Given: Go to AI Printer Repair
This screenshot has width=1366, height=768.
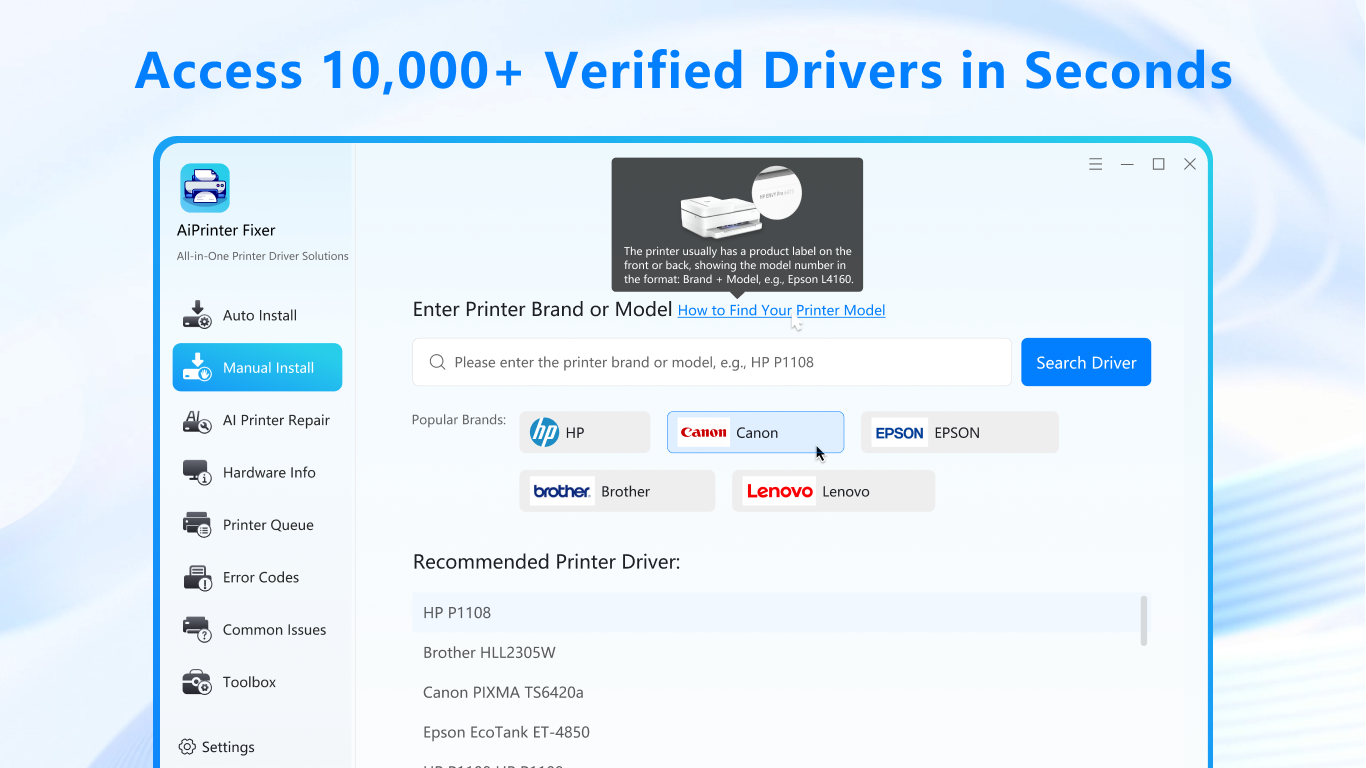Looking at the screenshot, I should 257,420.
